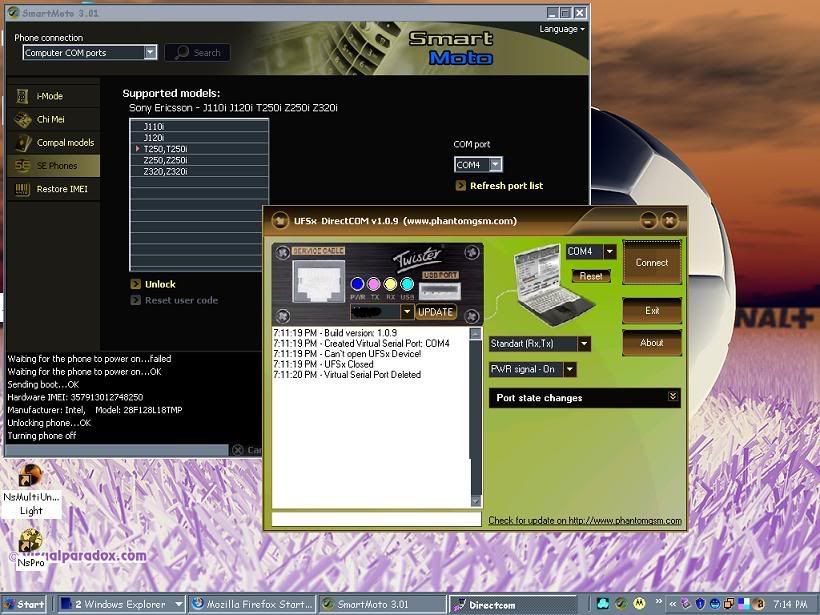Click the cyan USB indicator LED

pos(407,284)
